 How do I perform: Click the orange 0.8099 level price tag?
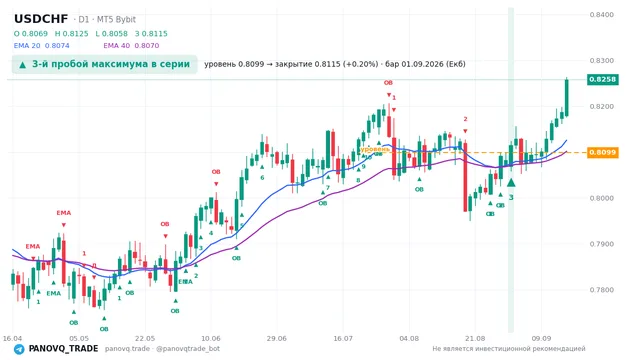point(603,153)
